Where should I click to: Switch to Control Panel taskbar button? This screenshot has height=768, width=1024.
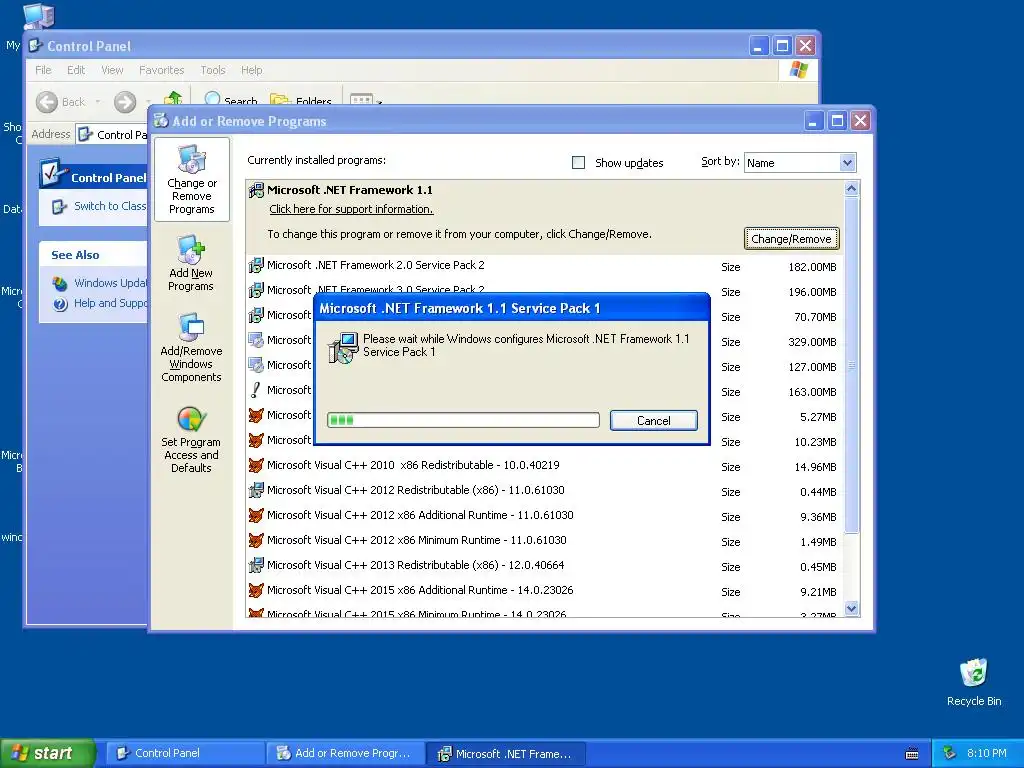(x=186, y=754)
